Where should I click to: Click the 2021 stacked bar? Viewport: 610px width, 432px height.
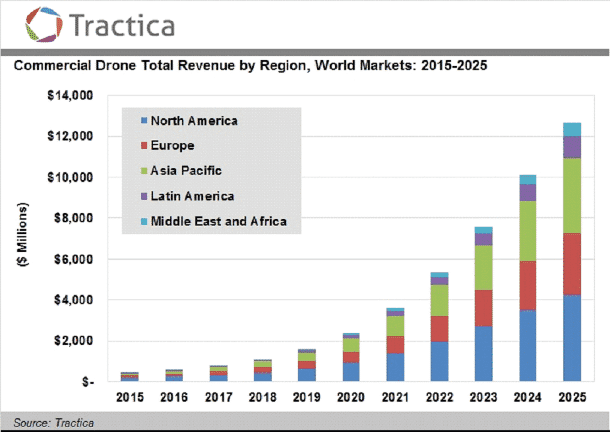395,345
